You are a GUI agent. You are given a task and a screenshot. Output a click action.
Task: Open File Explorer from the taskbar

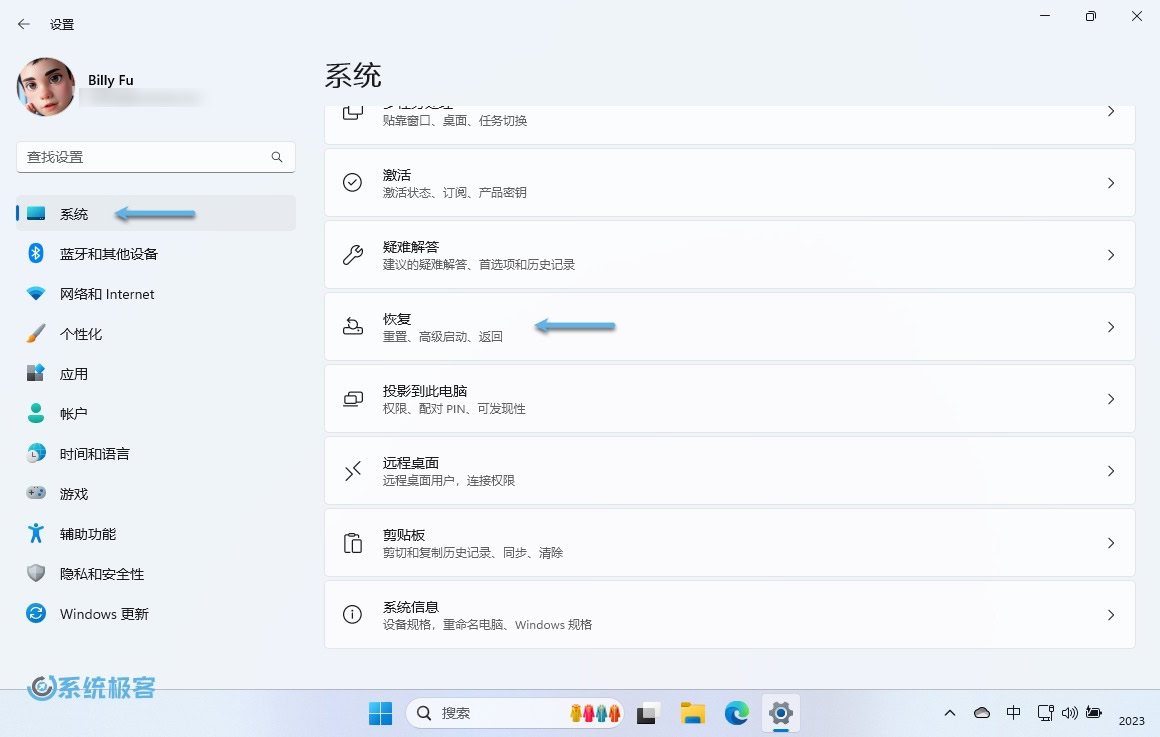[692, 713]
